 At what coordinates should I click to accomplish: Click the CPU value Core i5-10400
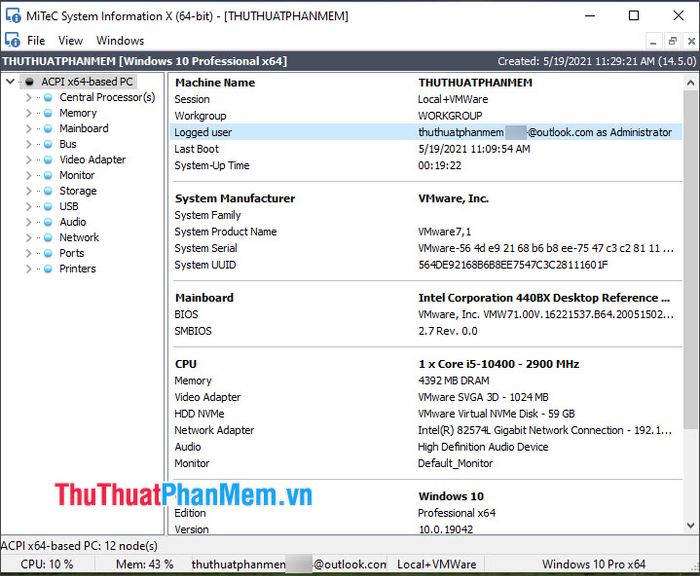[499, 364]
